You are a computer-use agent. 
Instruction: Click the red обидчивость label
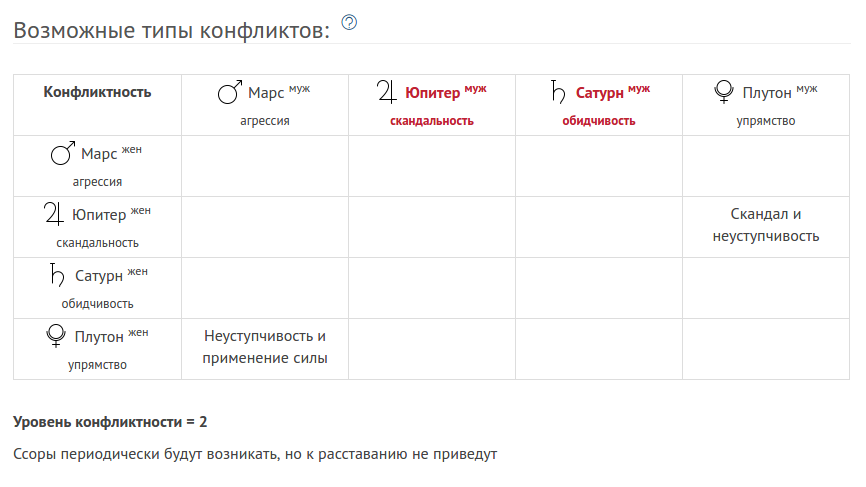coord(599,121)
